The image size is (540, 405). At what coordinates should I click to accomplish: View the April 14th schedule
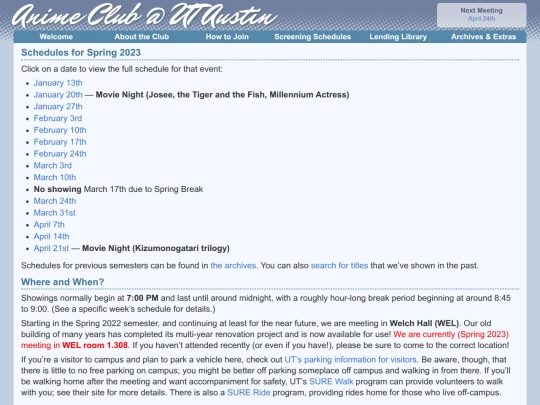(x=51, y=237)
